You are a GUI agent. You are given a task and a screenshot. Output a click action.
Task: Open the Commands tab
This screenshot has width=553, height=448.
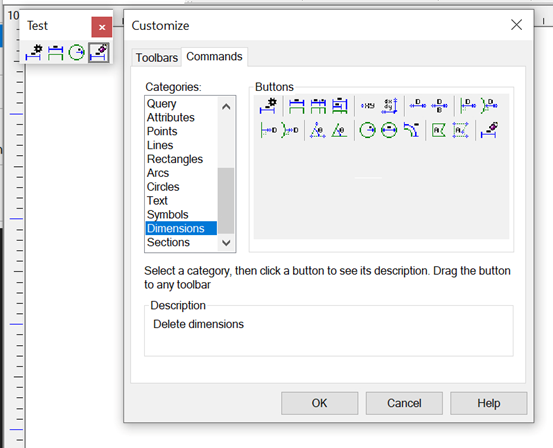pyautogui.click(x=214, y=56)
